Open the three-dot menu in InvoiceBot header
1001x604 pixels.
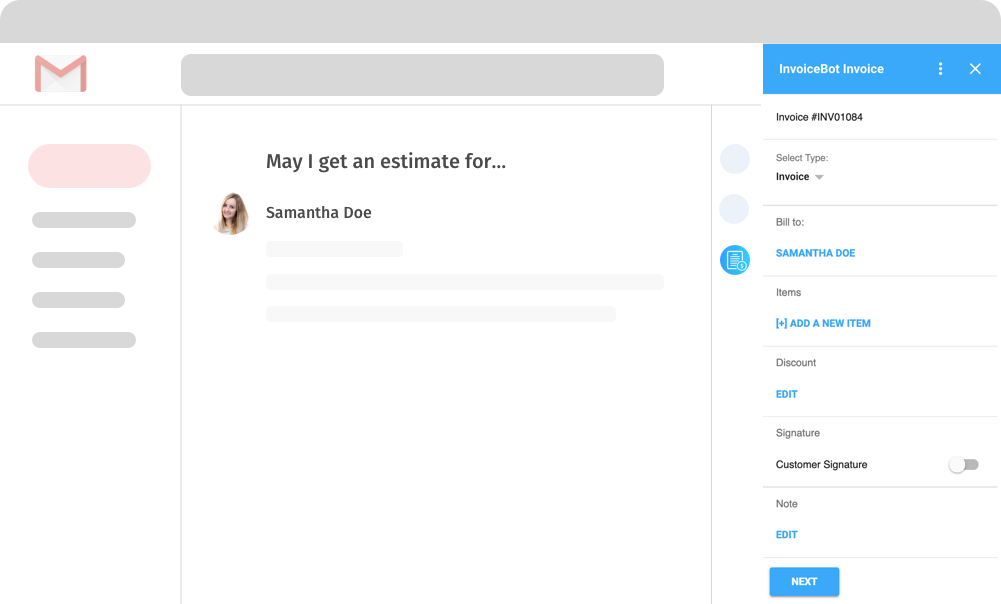pyautogui.click(x=940, y=69)
